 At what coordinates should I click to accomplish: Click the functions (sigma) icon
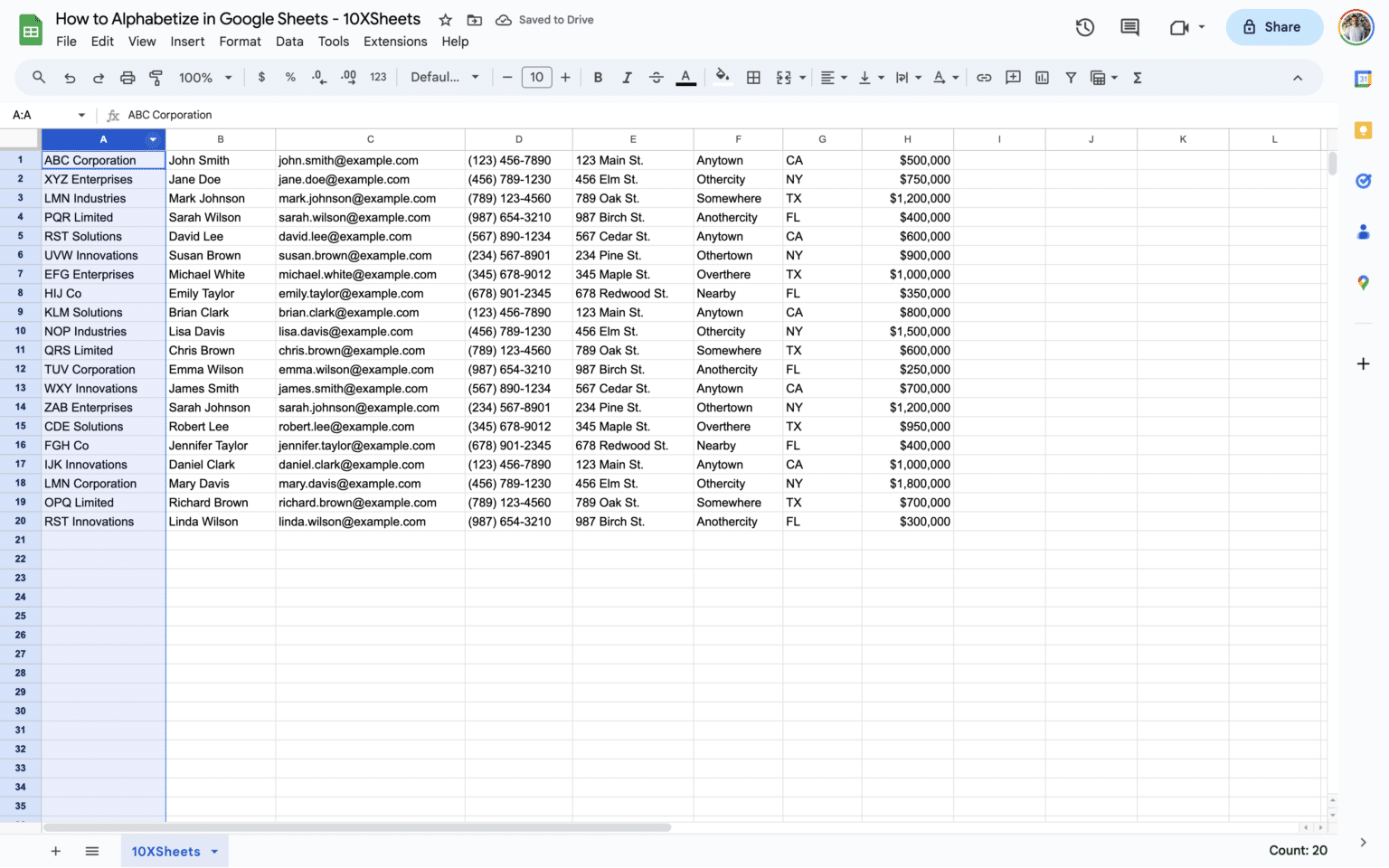pos(1137,78)
